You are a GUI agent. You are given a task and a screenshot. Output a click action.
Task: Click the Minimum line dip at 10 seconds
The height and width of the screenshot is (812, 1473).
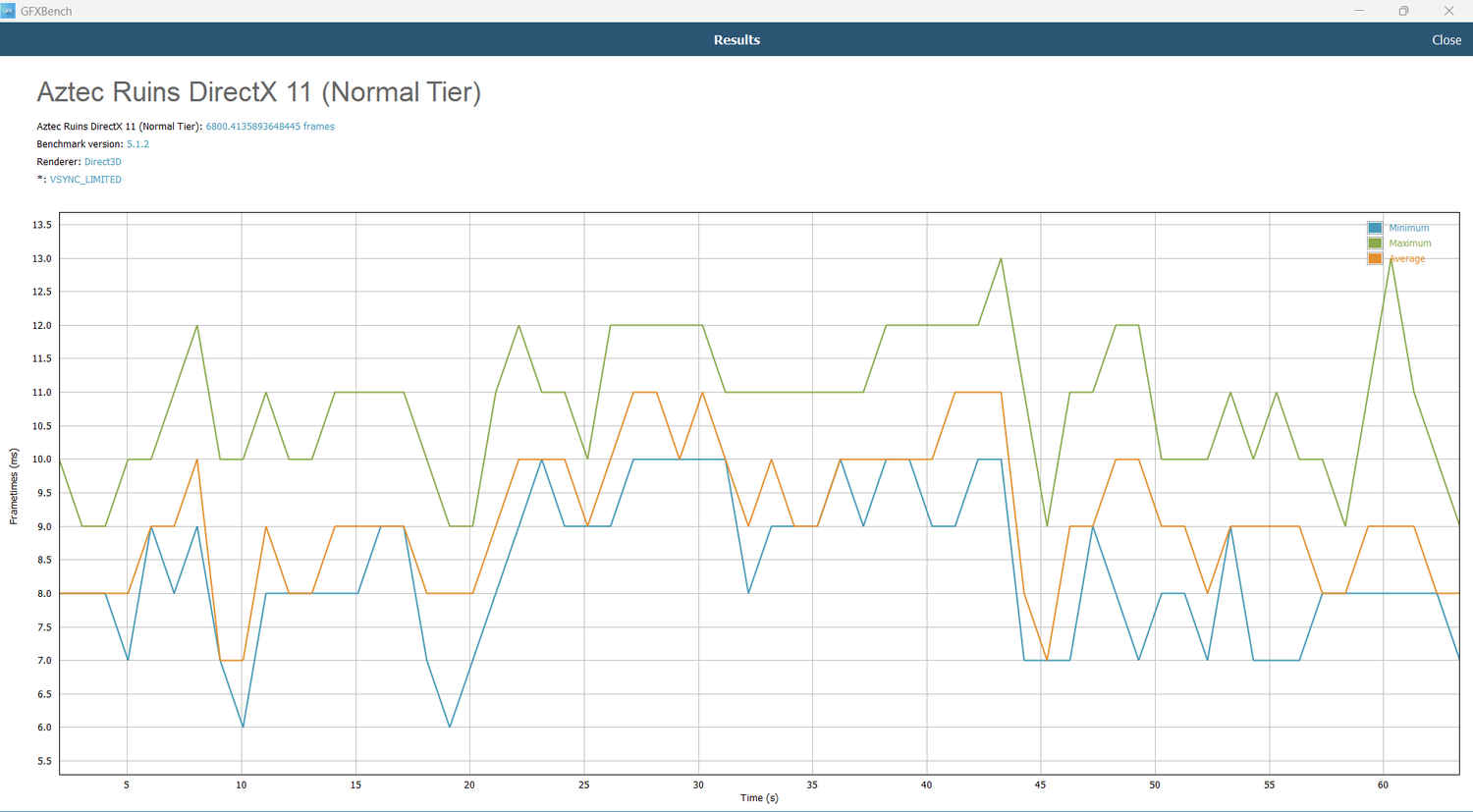point(243,727)
